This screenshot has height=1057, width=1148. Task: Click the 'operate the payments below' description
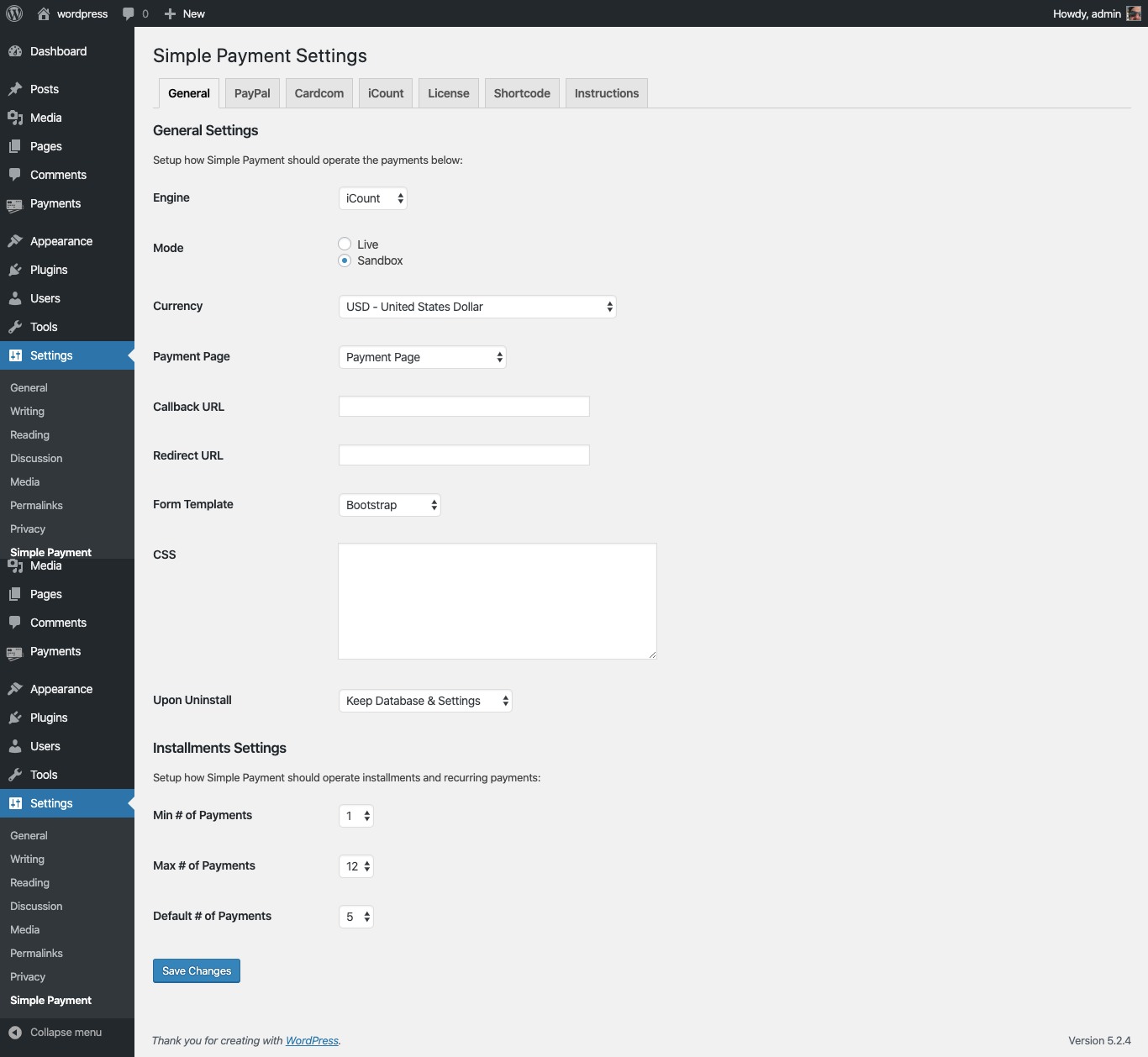pyautogui.click(x=308, y=160)
